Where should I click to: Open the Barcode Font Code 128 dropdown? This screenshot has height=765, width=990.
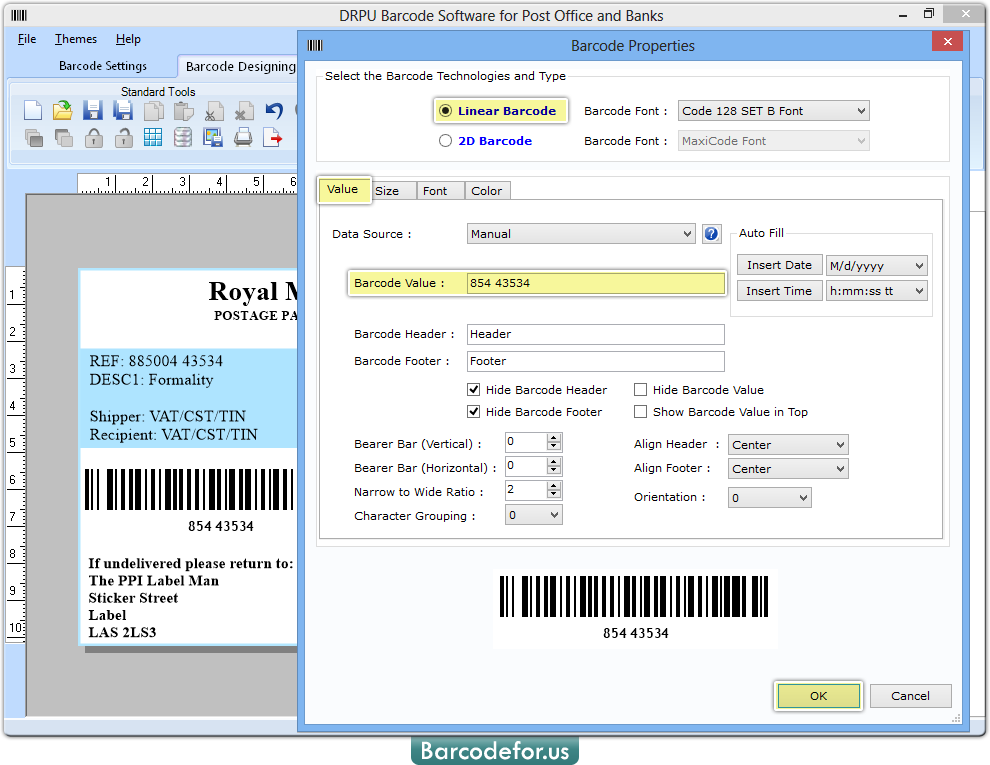click(862, 111)
